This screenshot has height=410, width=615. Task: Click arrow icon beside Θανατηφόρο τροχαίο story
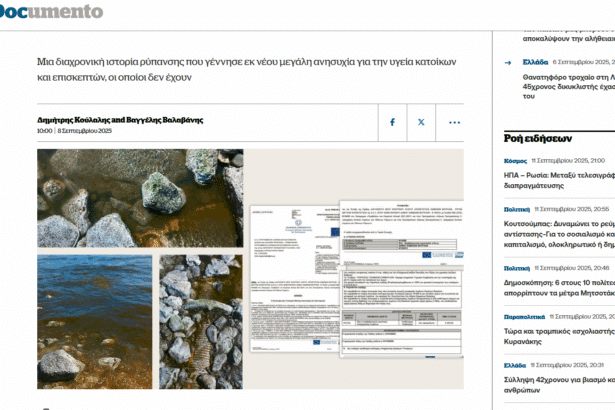(508, 62)
